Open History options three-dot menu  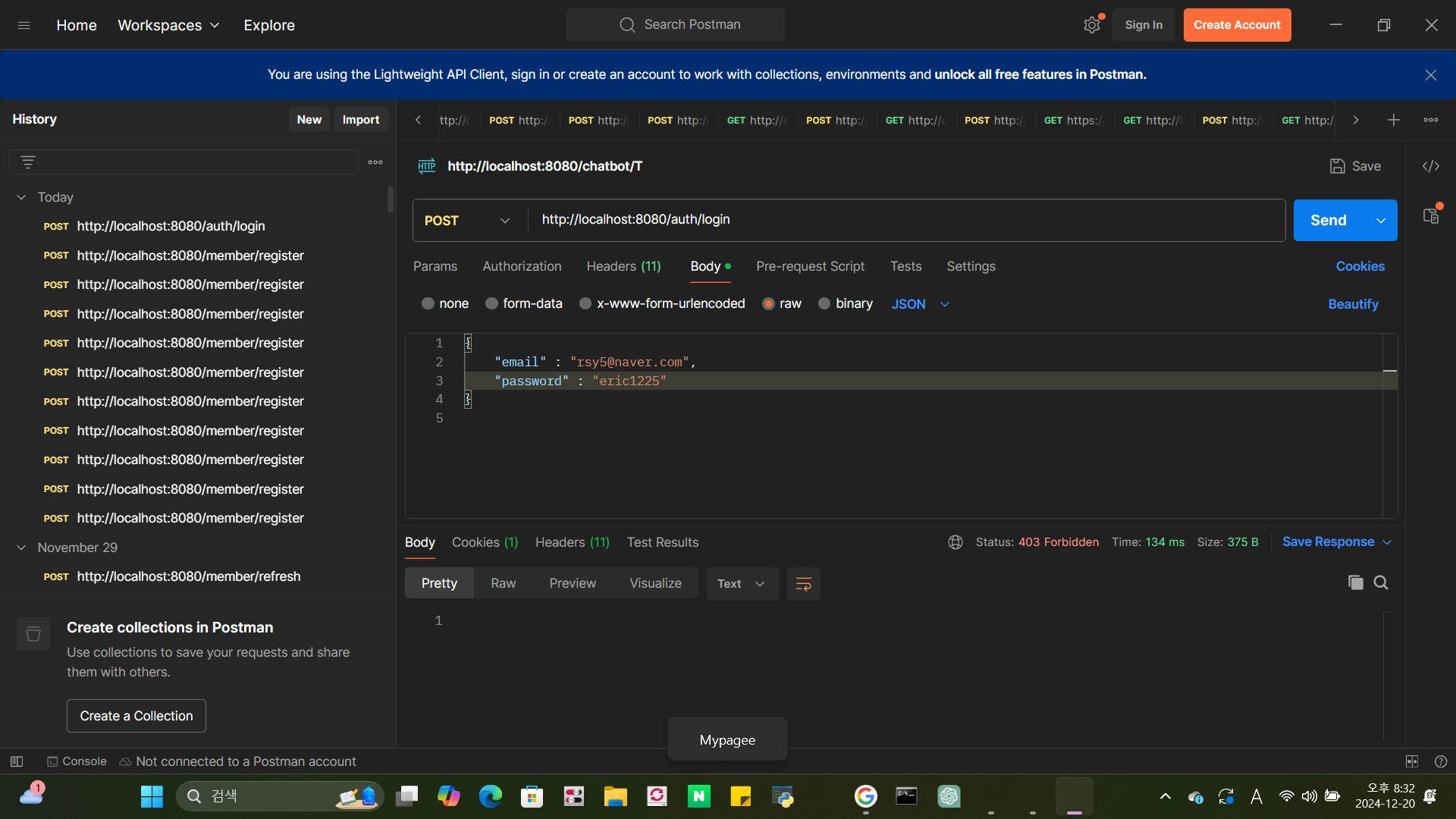pyautogui.click(x=375, y=162)
